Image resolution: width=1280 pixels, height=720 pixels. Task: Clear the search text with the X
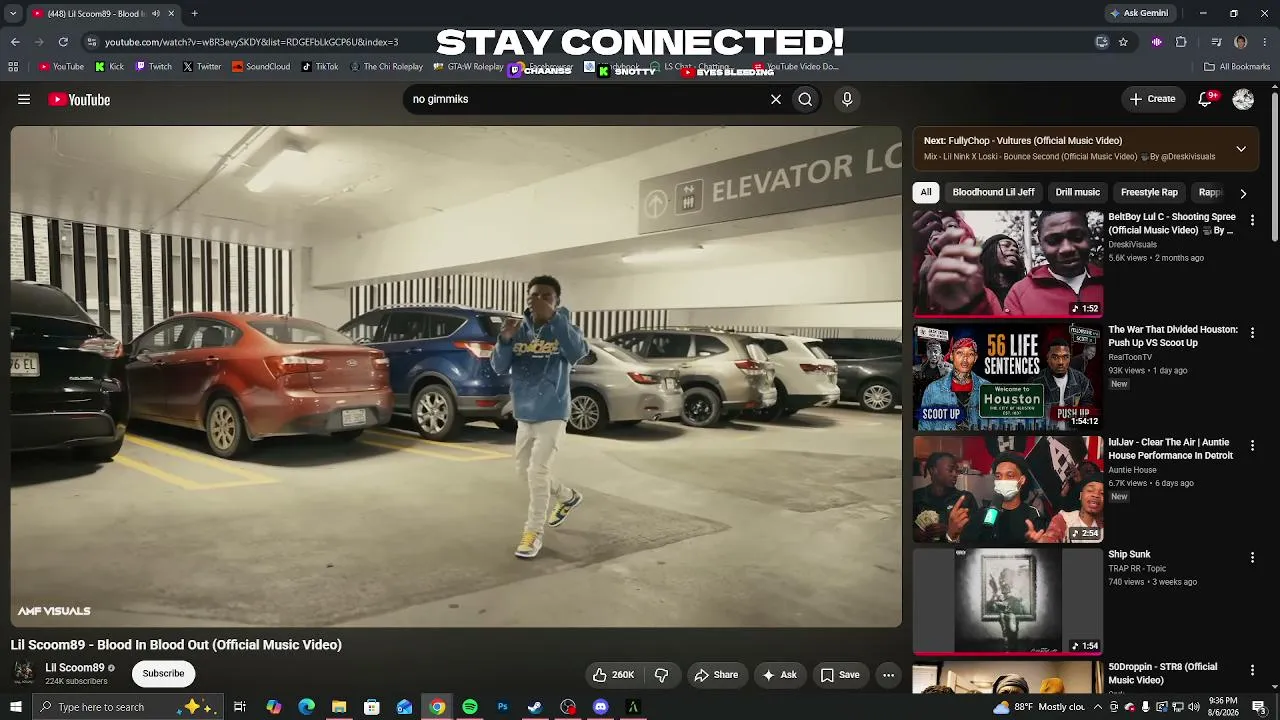(x=775, y=99)
